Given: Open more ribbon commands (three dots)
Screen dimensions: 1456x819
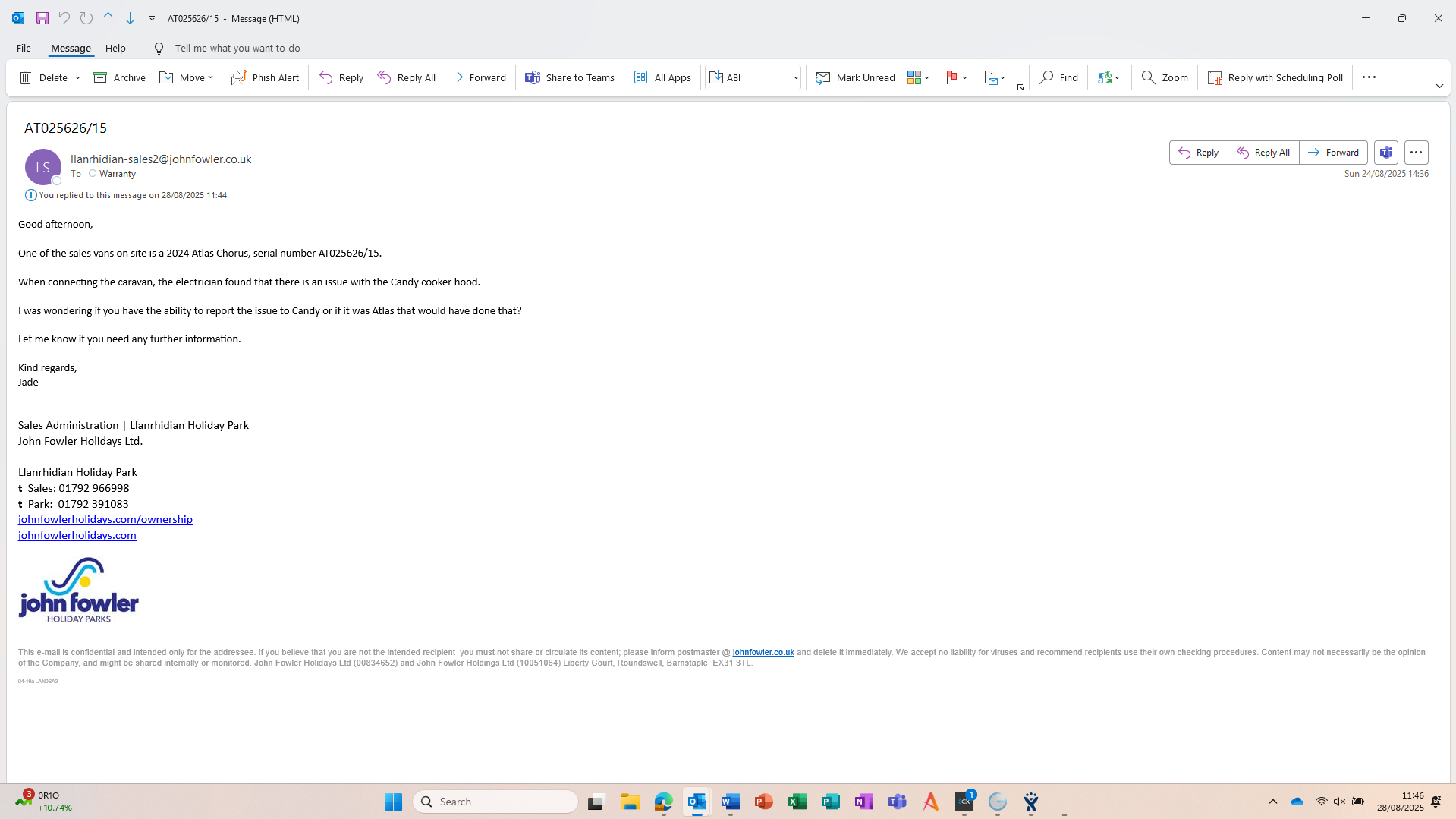Looking at the screenshot, I should pos(1370,77).
